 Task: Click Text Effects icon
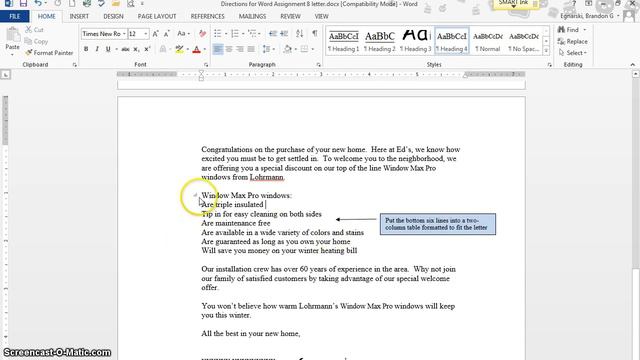163,49
